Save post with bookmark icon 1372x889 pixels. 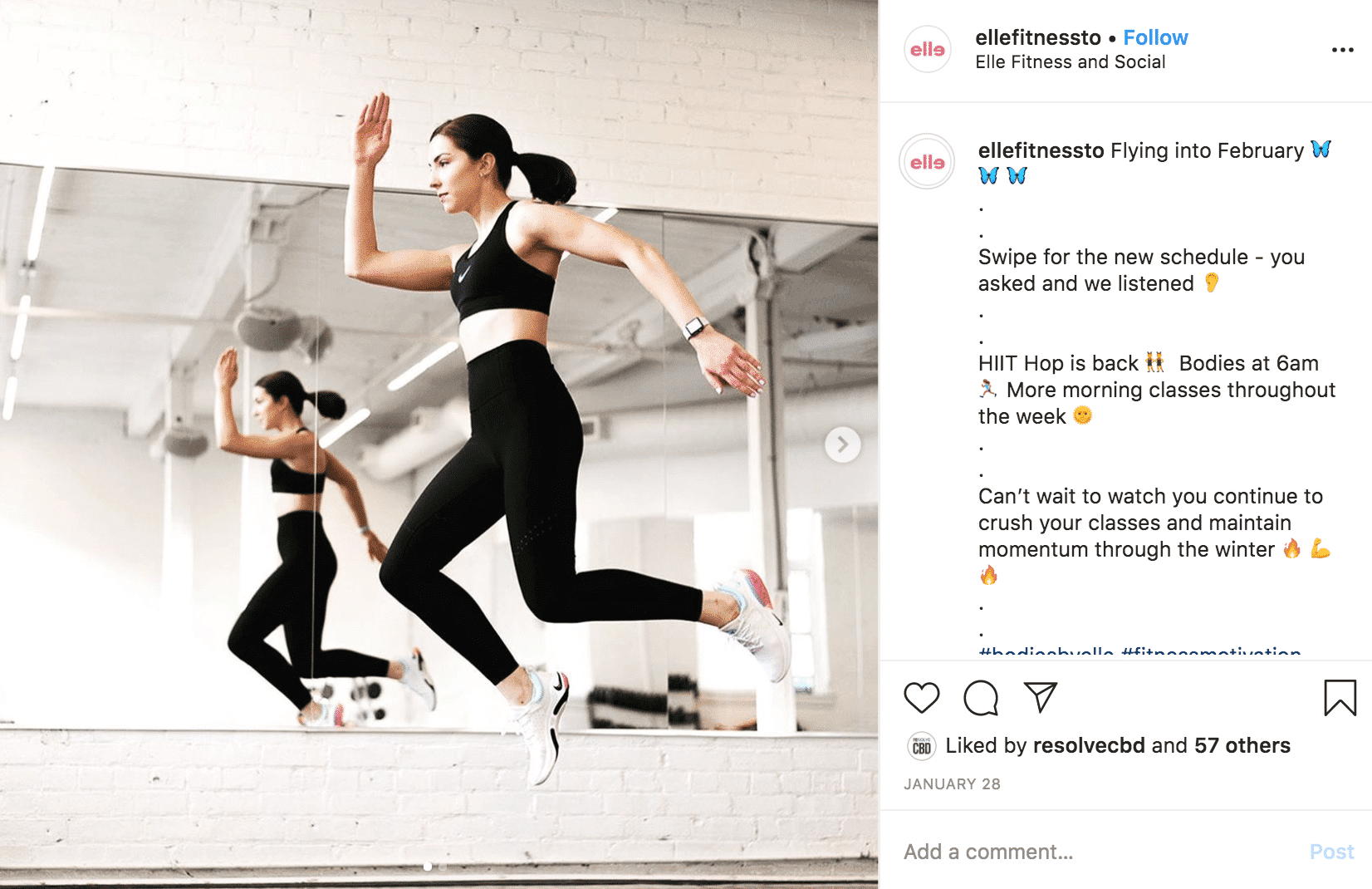pyautogui.click(x=1340, y=698)
